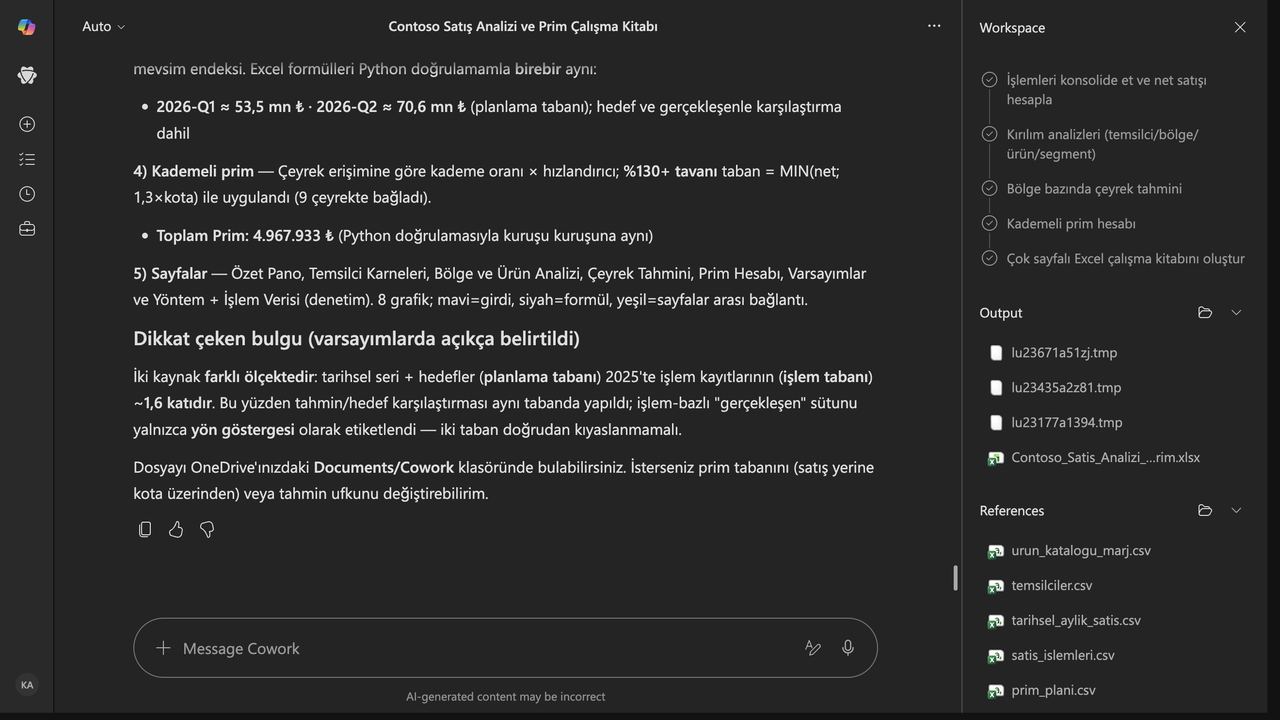Click 'AI-generated content may be incorrect' notice
This screenshot has height=720, width=1280.
click(x=505, y=696)
